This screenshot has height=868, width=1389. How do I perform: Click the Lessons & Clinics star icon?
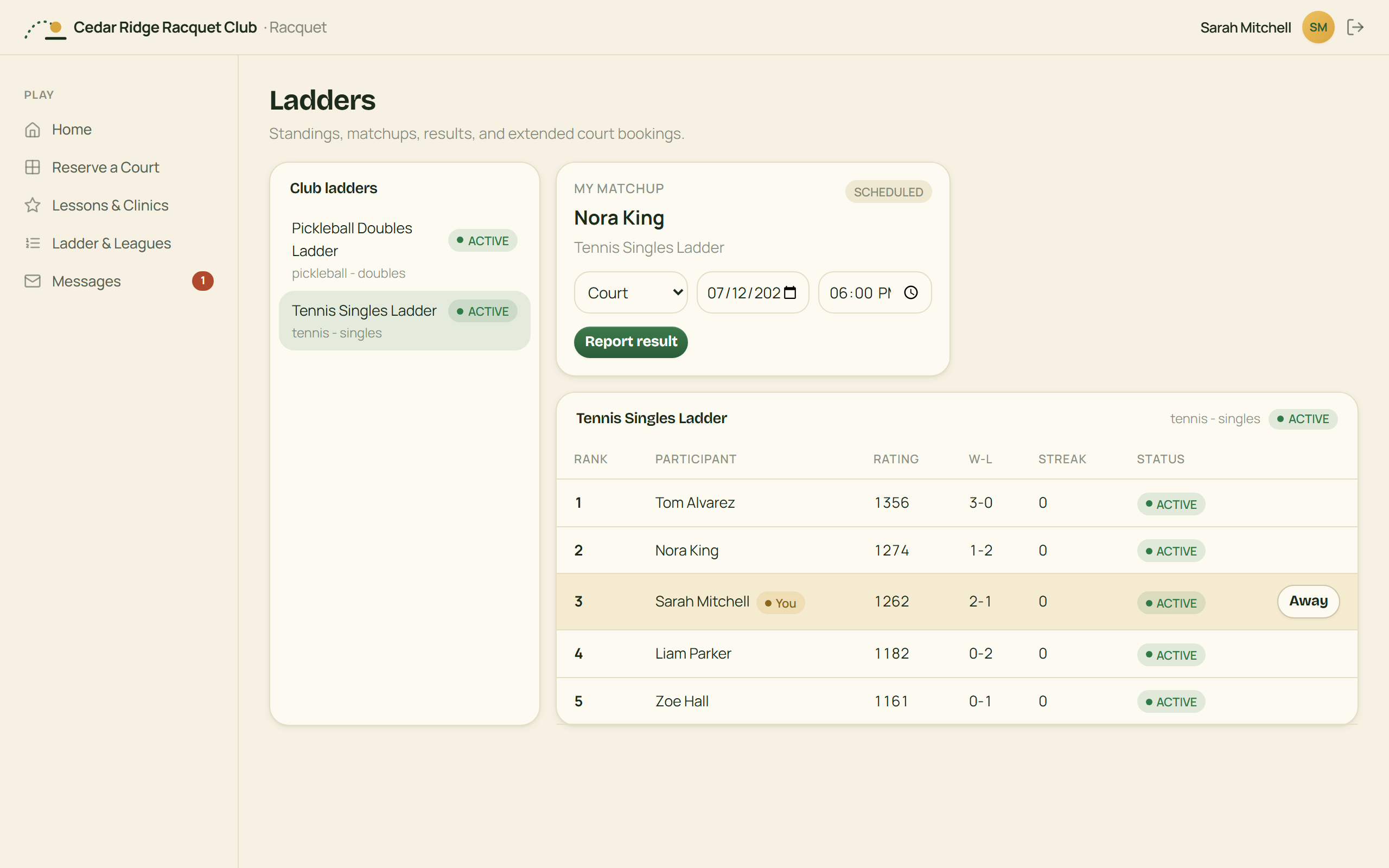pyautogui.click(x=33, y=205)
